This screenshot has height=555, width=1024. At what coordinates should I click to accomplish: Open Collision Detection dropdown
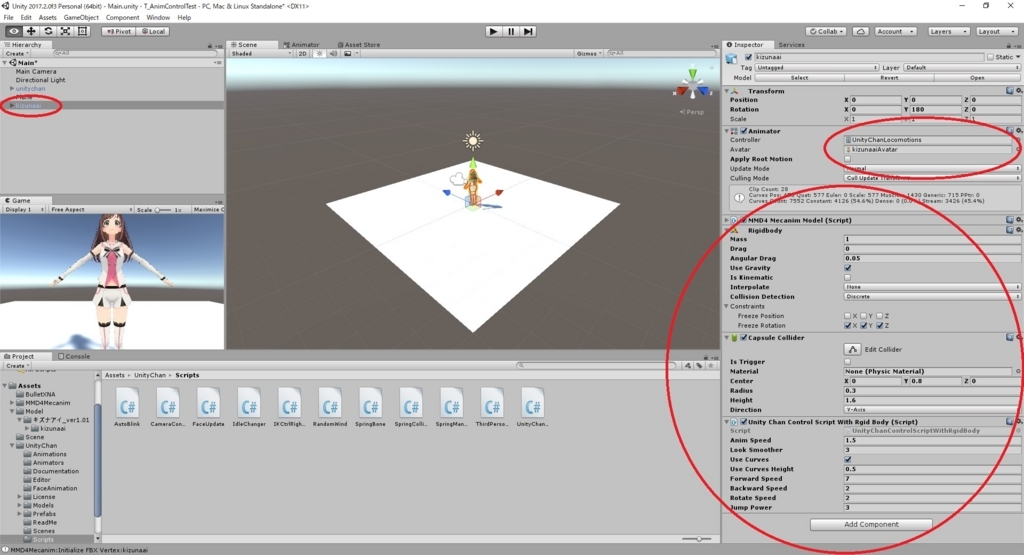tap(931, 297)
